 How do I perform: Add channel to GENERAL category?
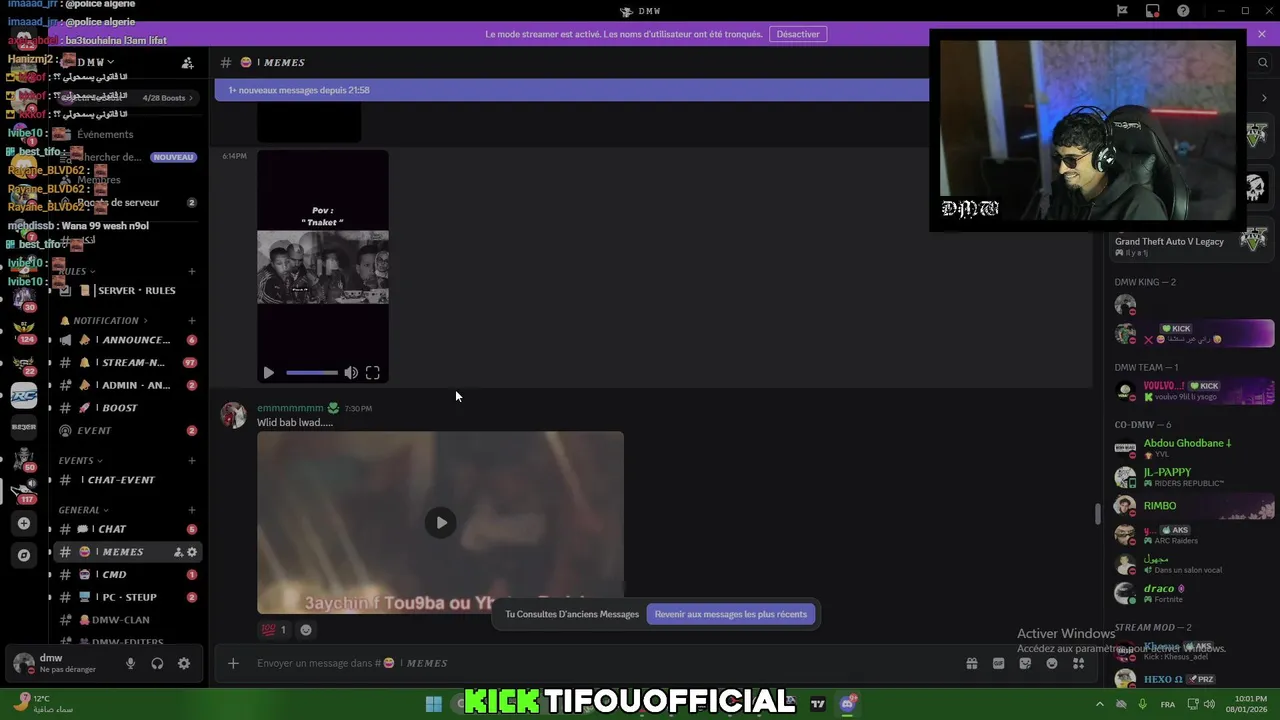click(192, 510)
